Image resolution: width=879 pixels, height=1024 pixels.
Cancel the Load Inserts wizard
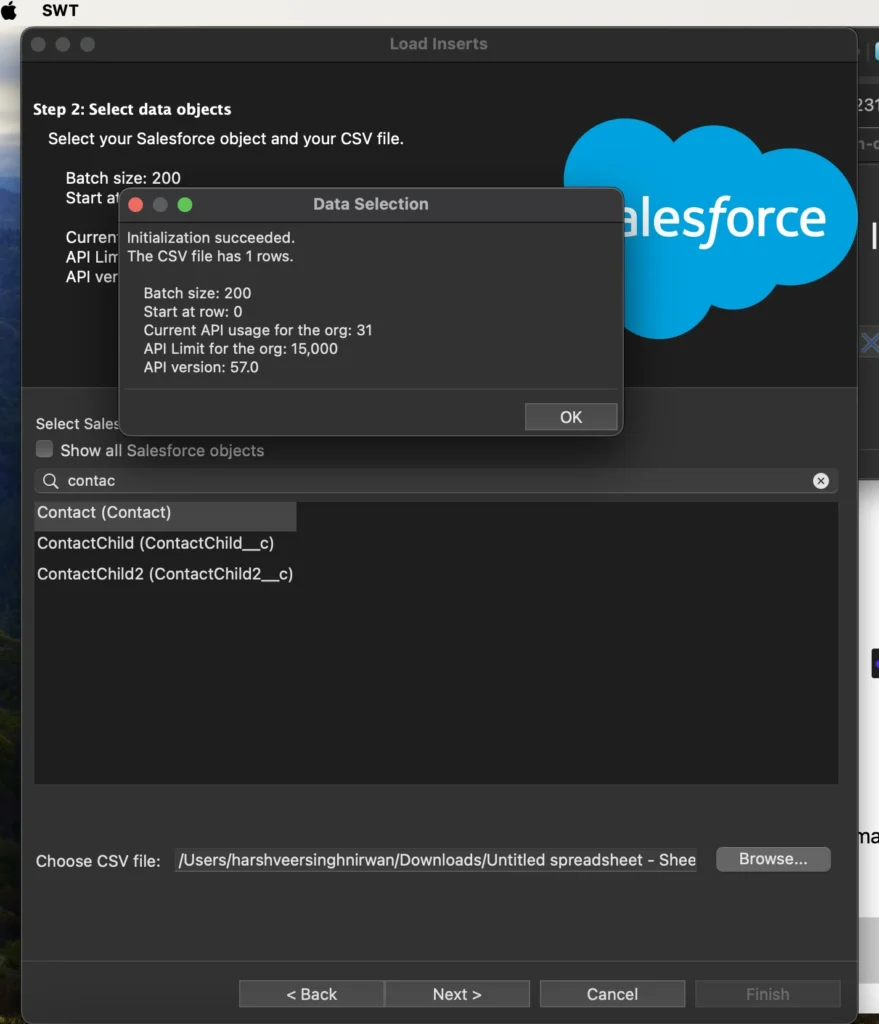tap(612, 994)
